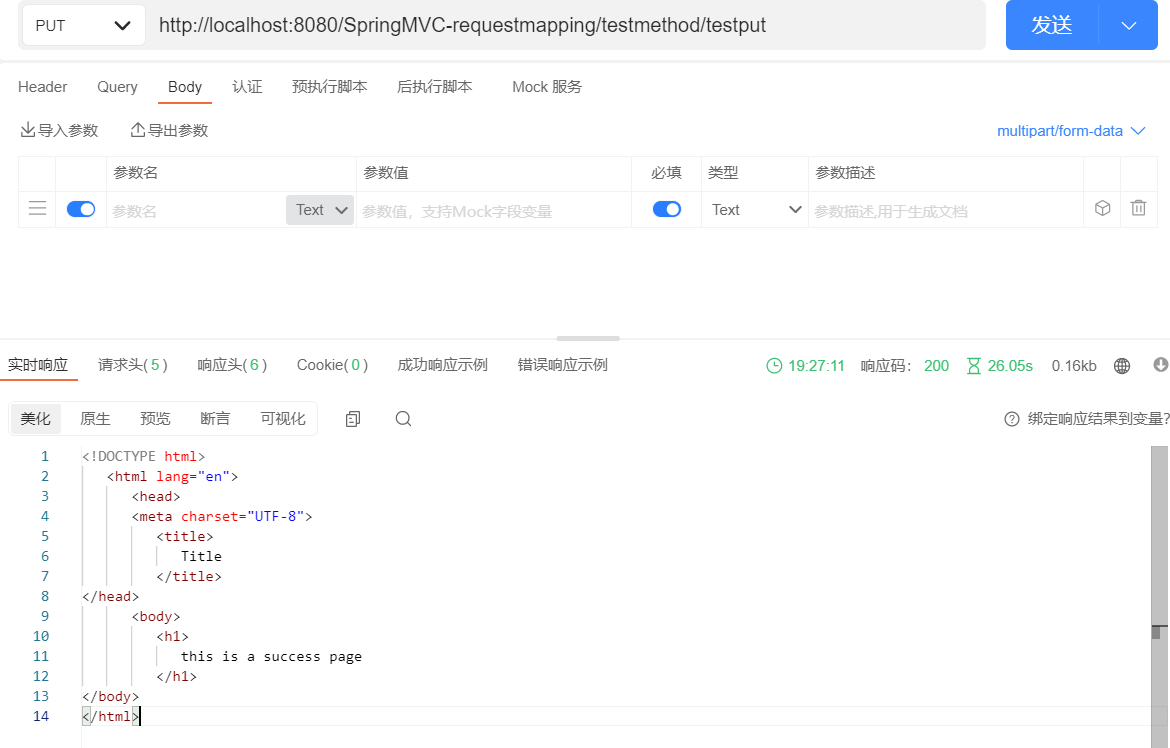The width and height of the screenshot is (1170, 748).
Task: Click the globe icon in response status
Action: click(x=1121, y=366)
